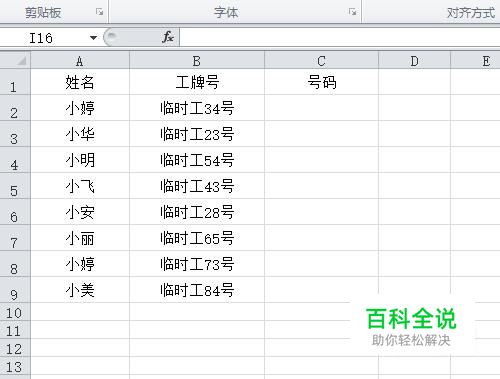Screen dimensions: 500x379
Task: Select row 5 header
Action: point(15,186)
